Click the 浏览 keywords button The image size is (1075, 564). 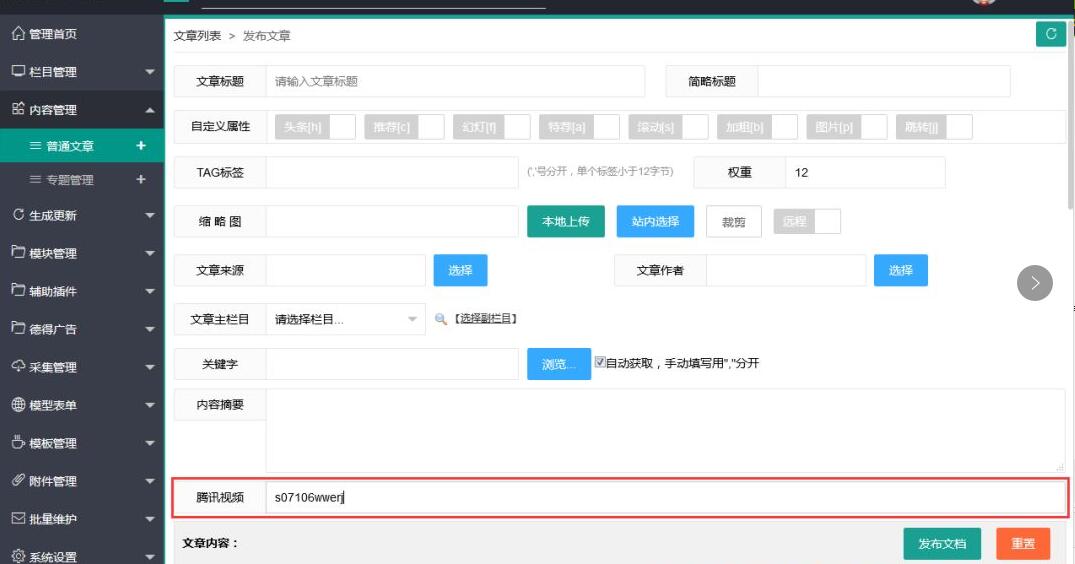click(x=559, y=364)
